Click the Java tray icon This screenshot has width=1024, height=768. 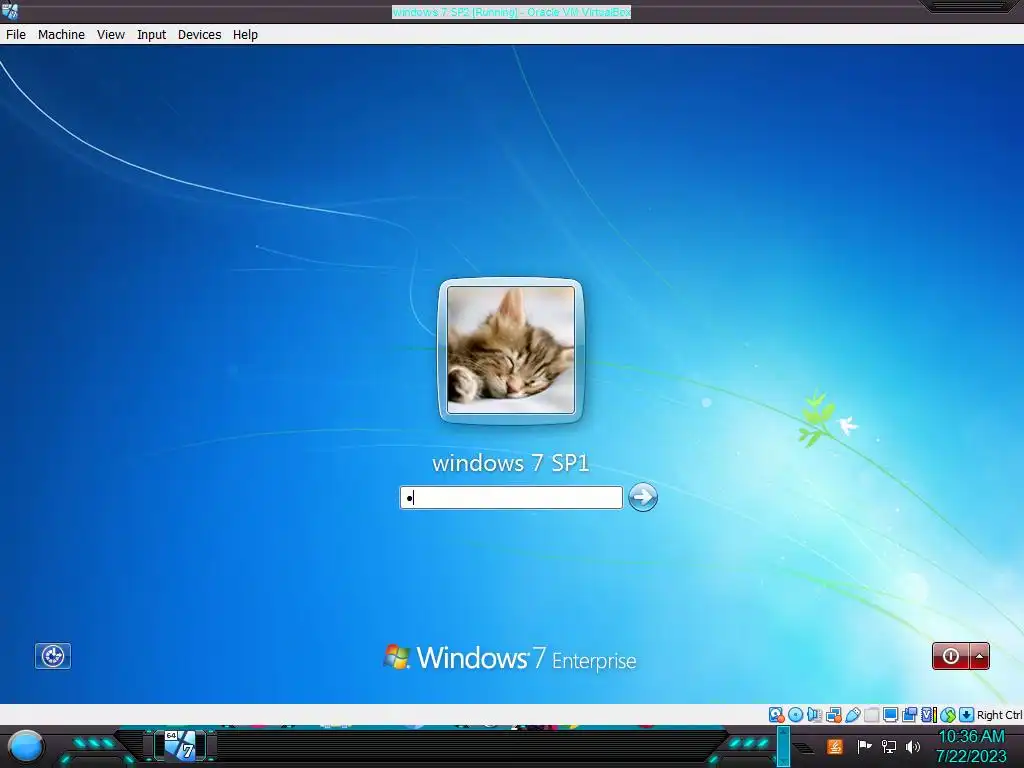click(x=835, y=746)
